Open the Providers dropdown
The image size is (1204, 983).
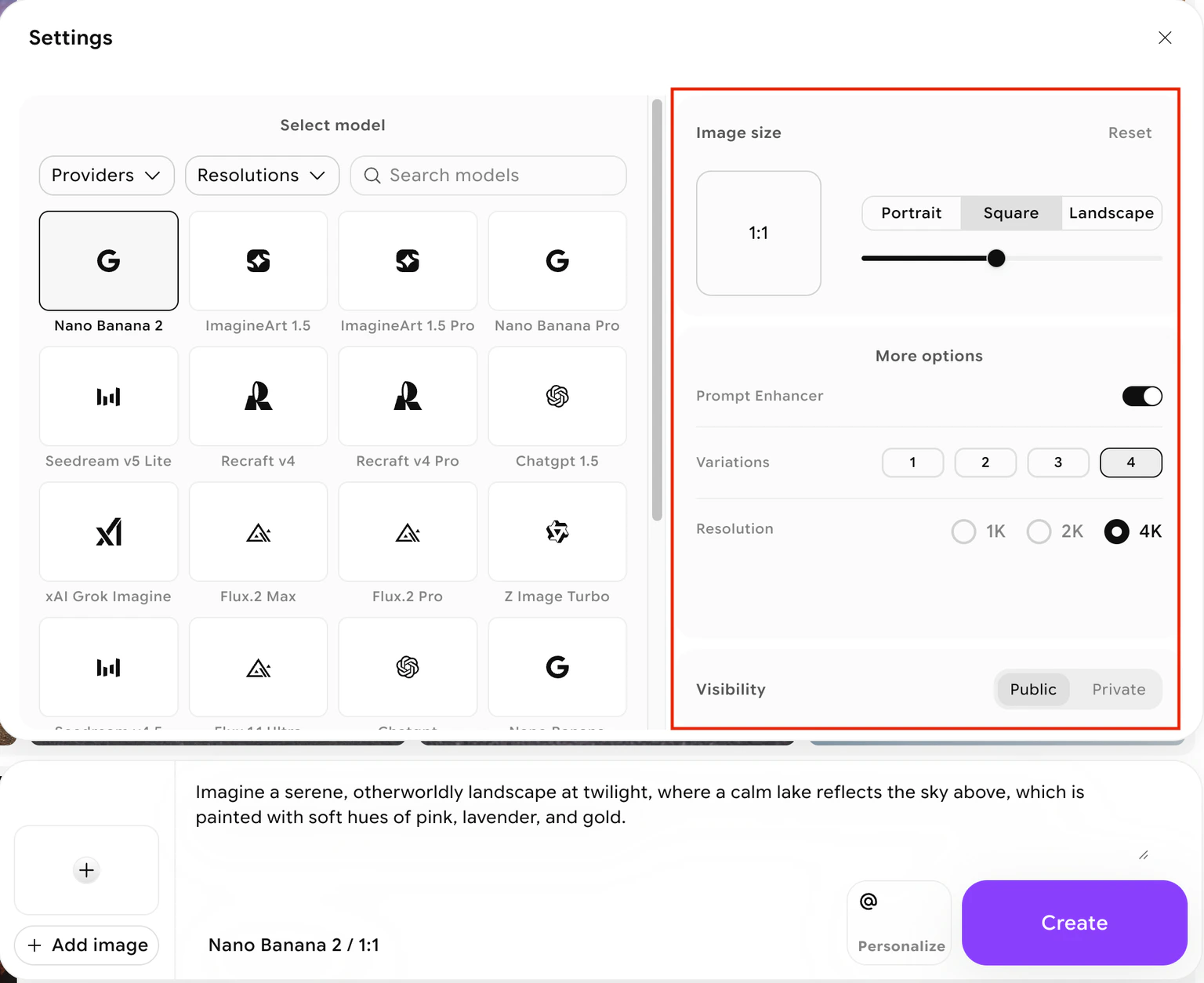pyautogui.click(x=106, y=175)
